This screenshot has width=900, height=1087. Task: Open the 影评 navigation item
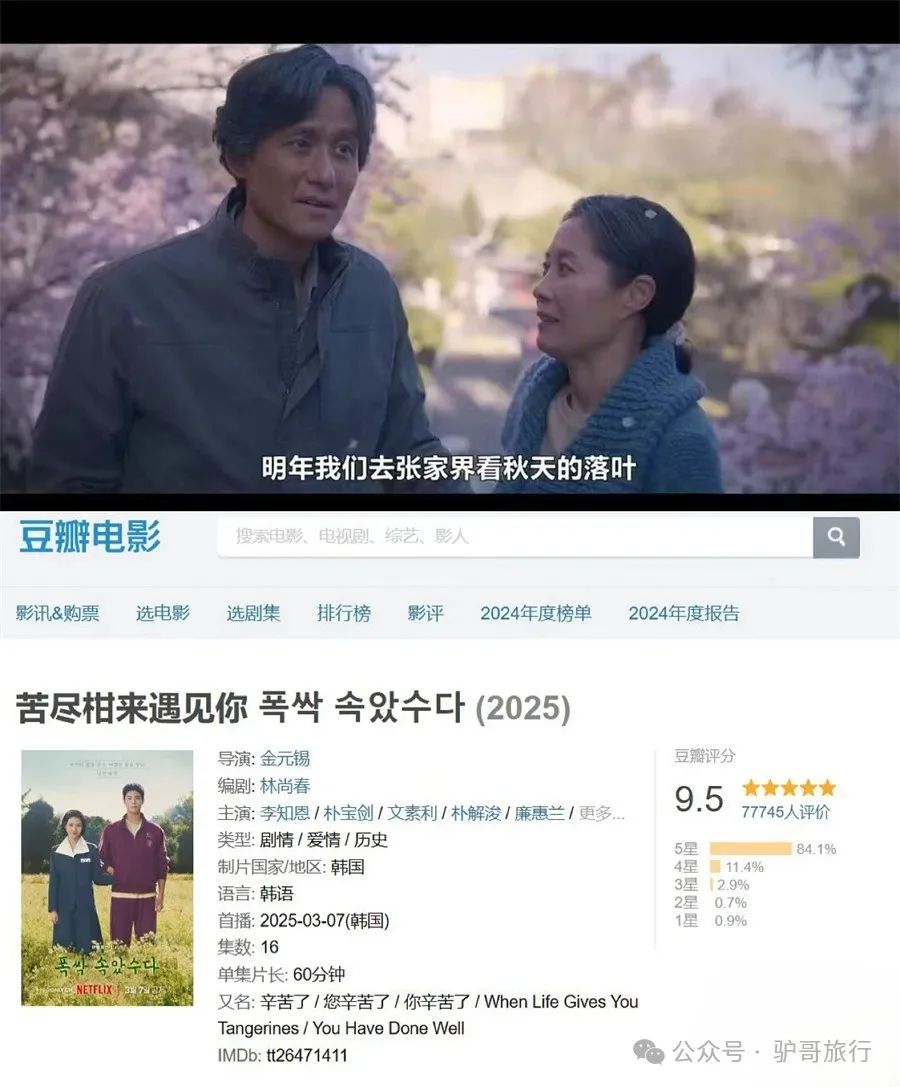[x=425, y=613]
